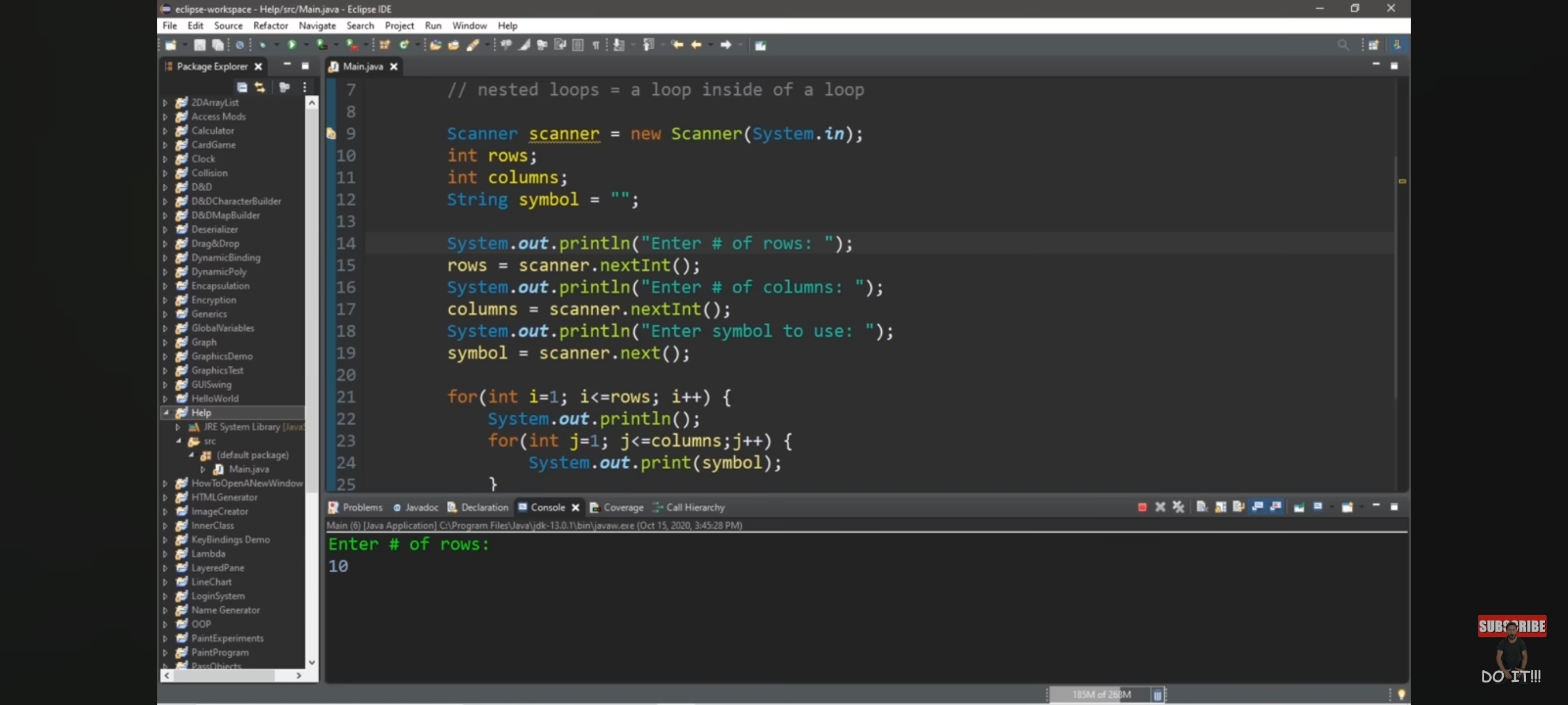Navigate Forward with the right arrow

point(726,45)
